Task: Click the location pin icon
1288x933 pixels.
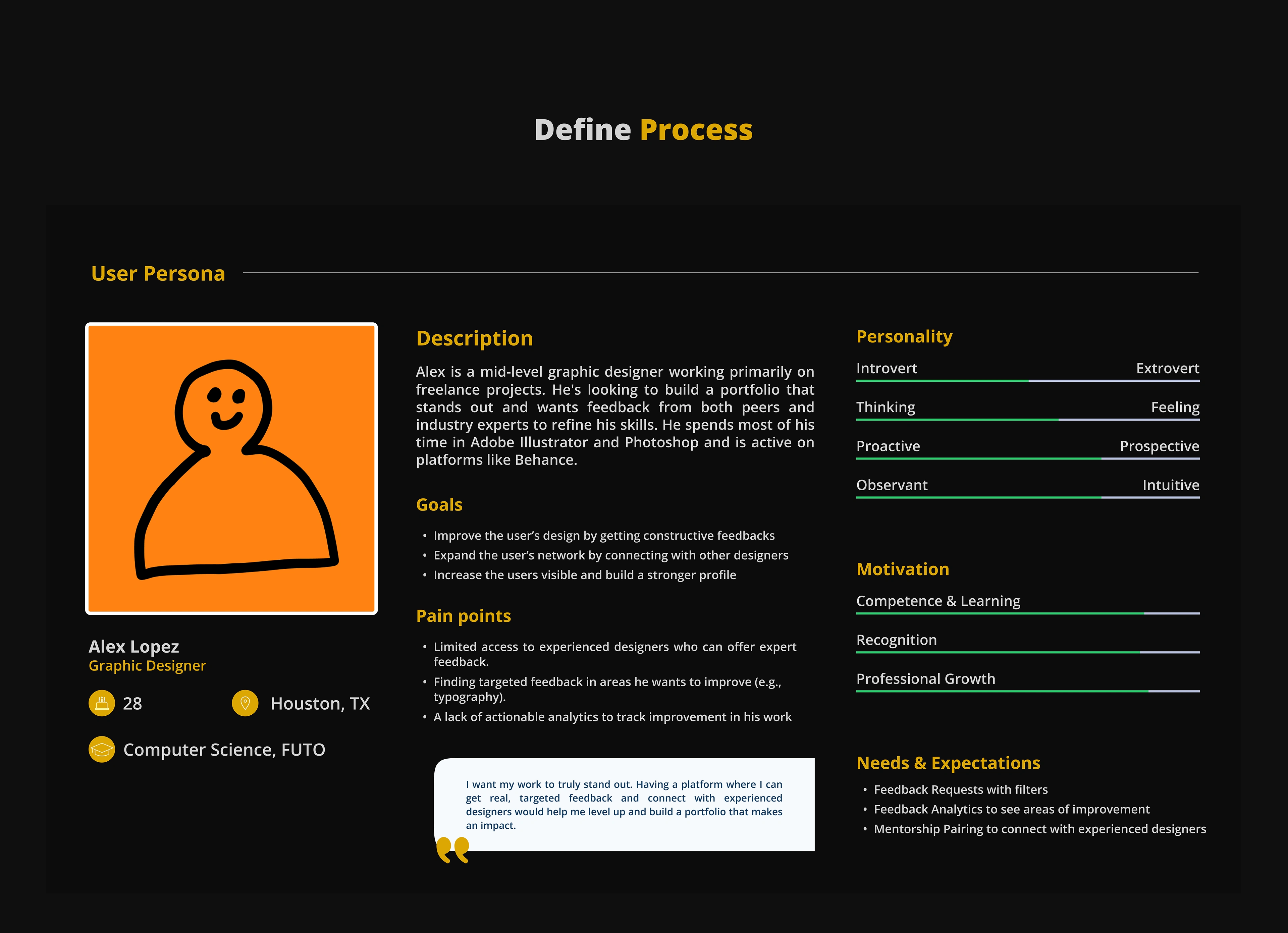Action: (x=245, y=704)
